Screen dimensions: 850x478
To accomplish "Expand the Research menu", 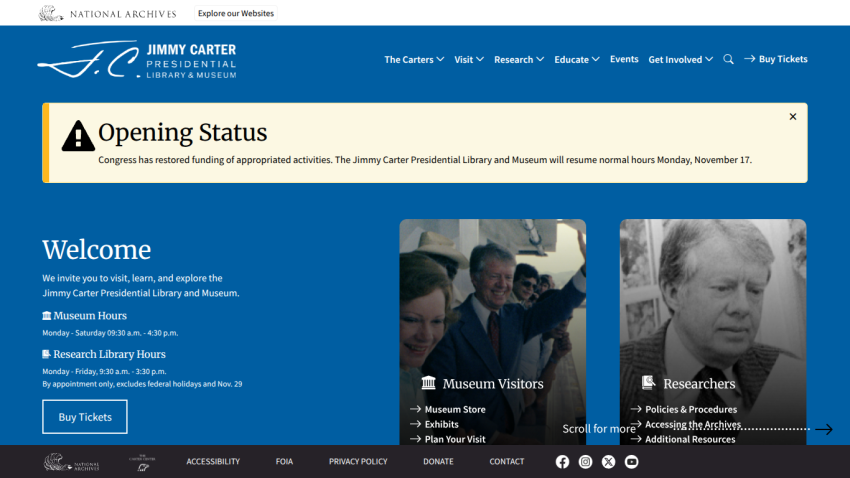I will click(x=519, y=60).
